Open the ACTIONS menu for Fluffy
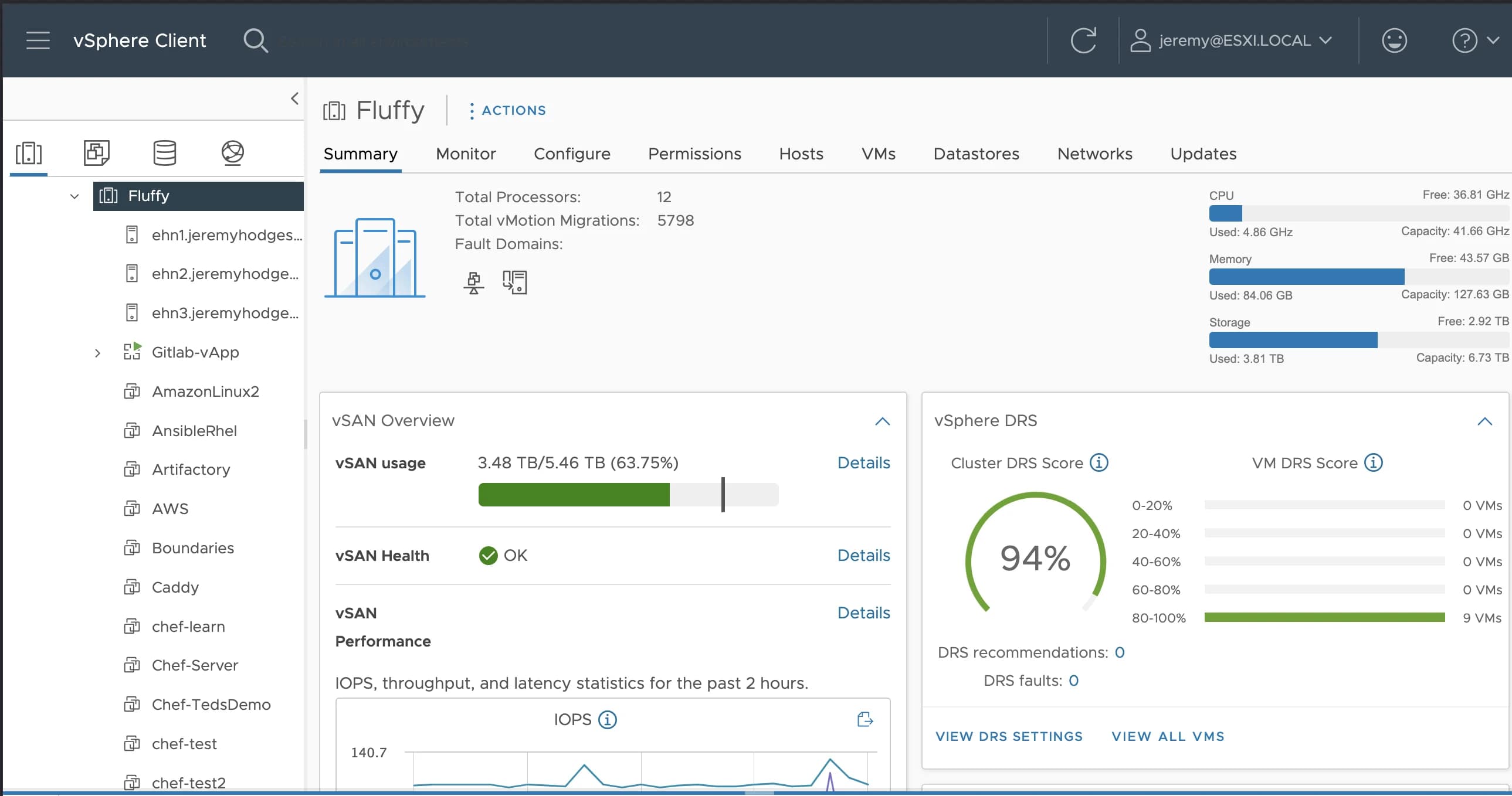Image resolution: width=1512 pixels, height=796 pixels. (x=507, y=110)
